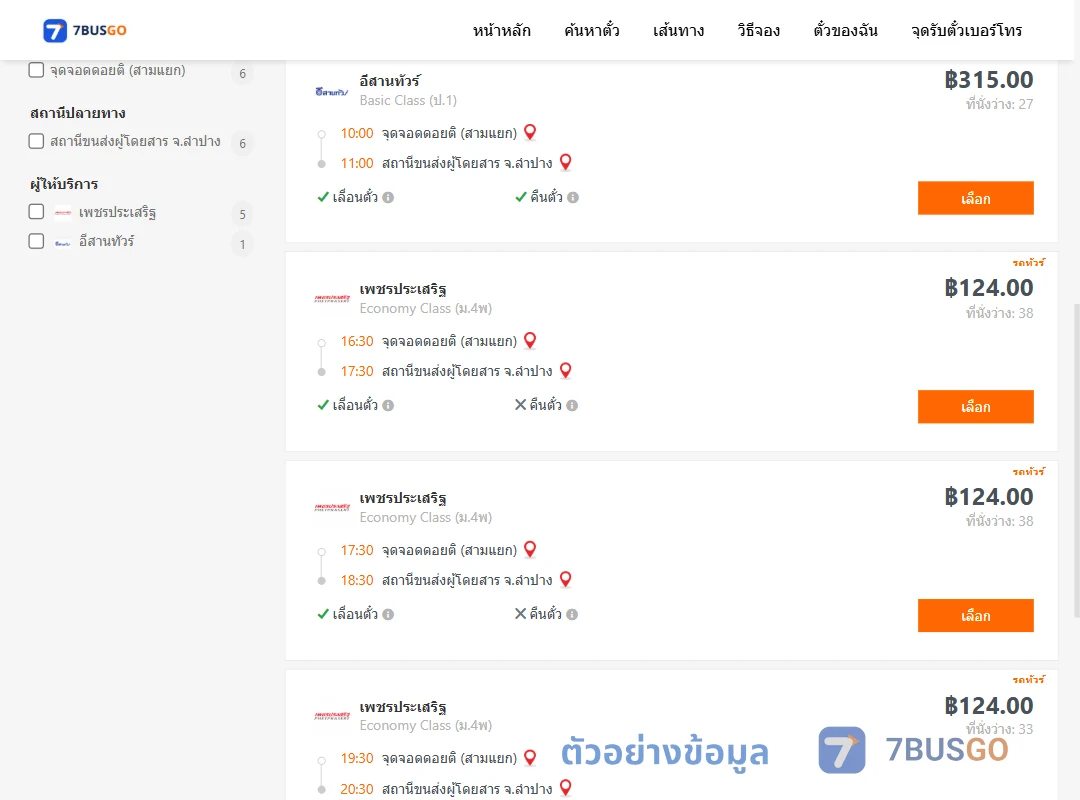This screenshot has width=1080, height=800.
Task: Click the เพชรประเสริฐ logo on 16:30 trip card
Action: pyautogui.click(x=332, y=298)
